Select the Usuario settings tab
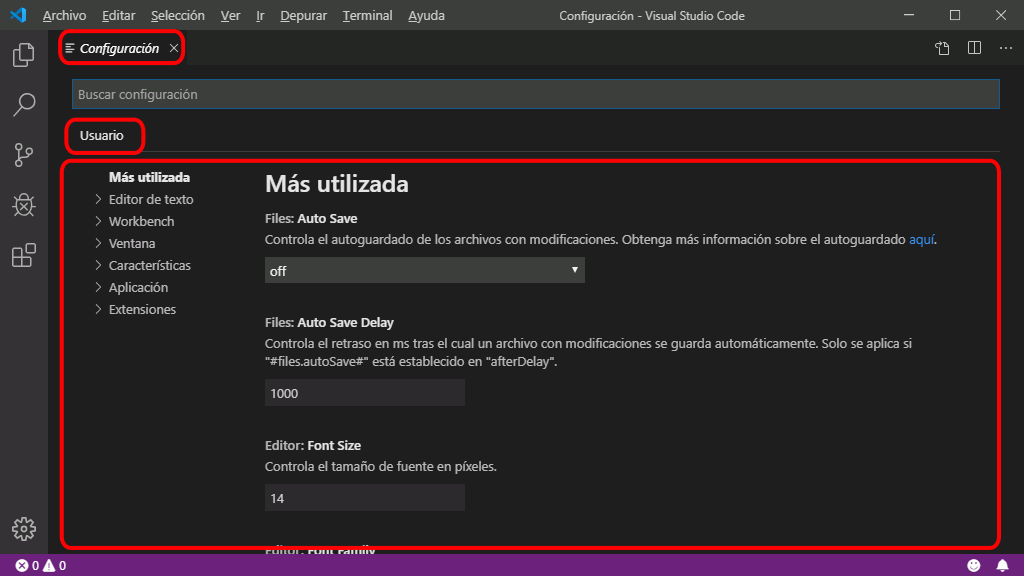The width and height of the screenshot is (1024, 576). (x=101, y=136)
